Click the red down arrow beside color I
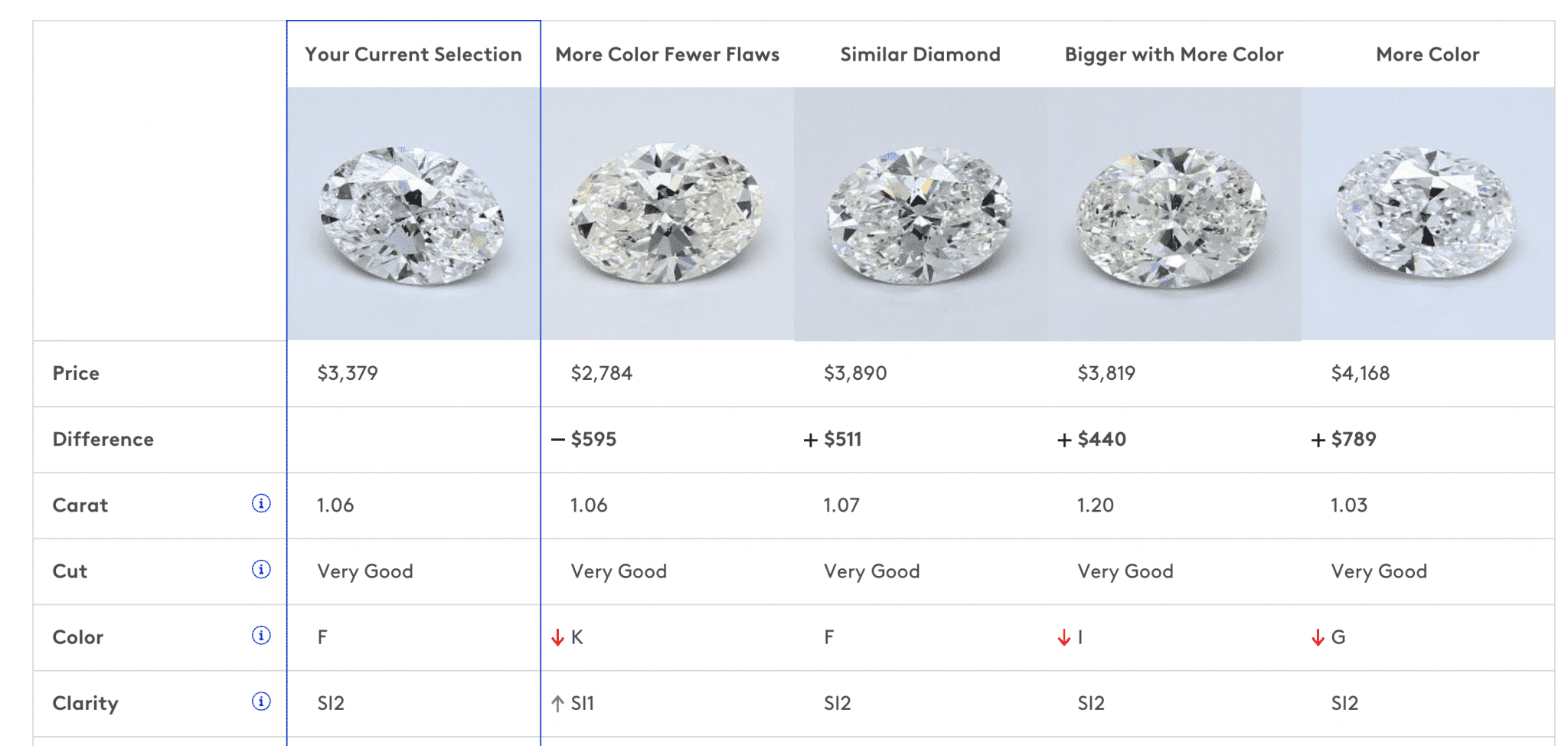The width and height of the screenshot is (1568, 746). pos(1063,637)
